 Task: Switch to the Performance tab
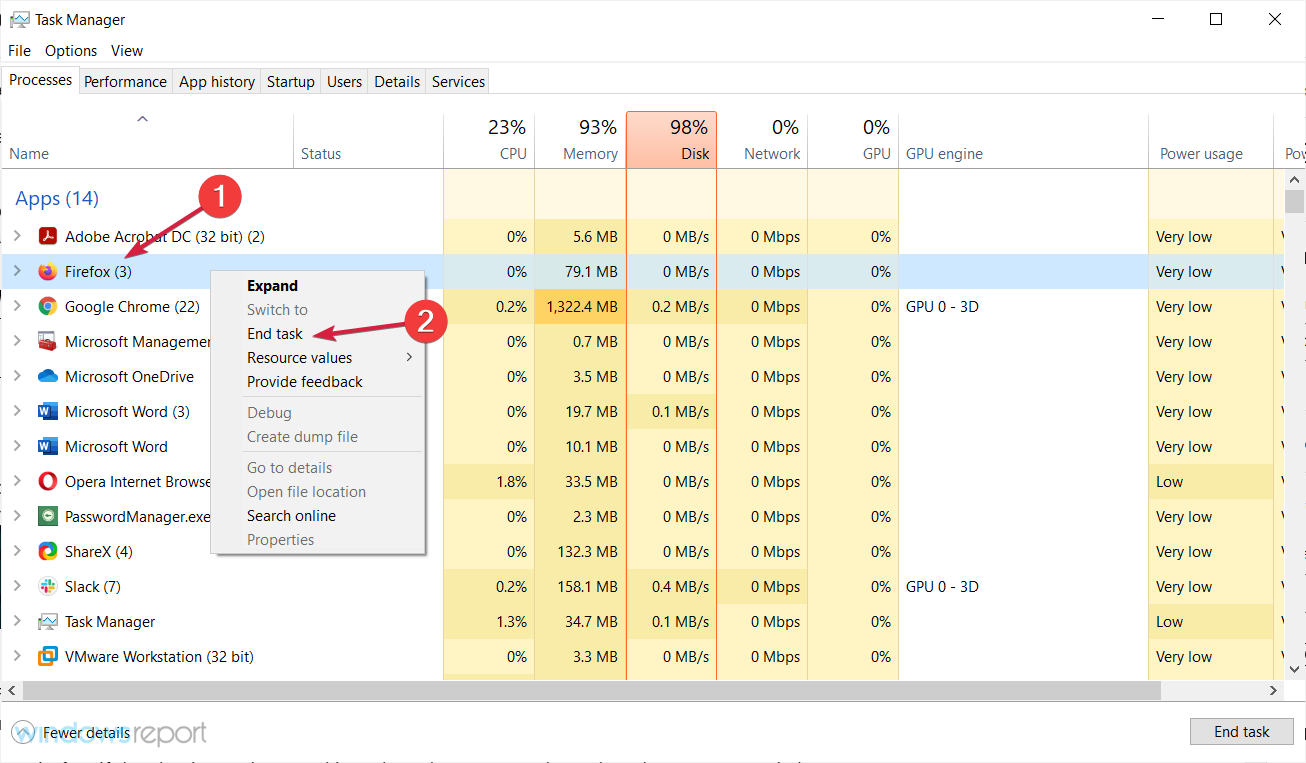coord(125,82)
